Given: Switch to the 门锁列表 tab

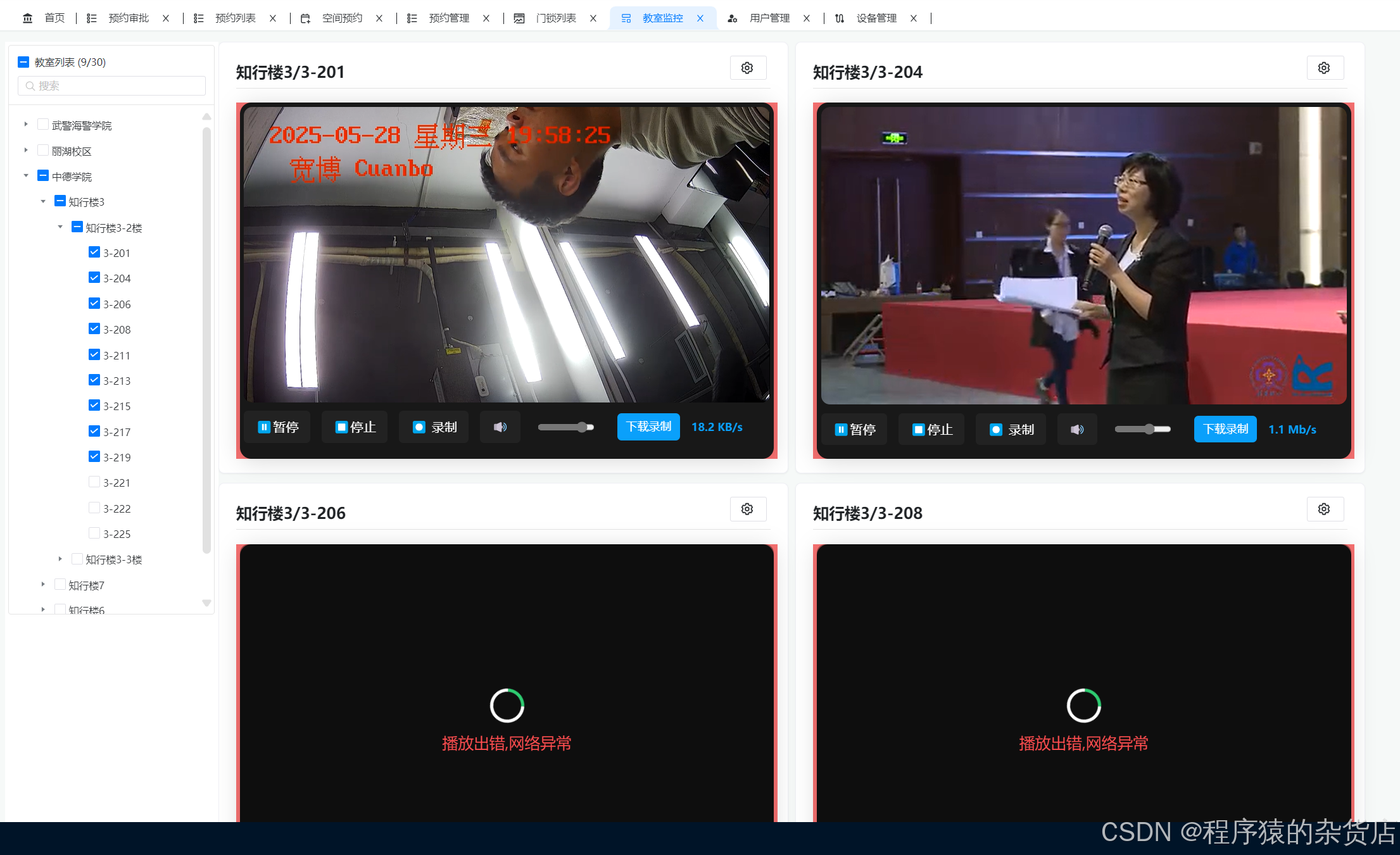Looking at the screenshot, I should (x=555, y=18).
